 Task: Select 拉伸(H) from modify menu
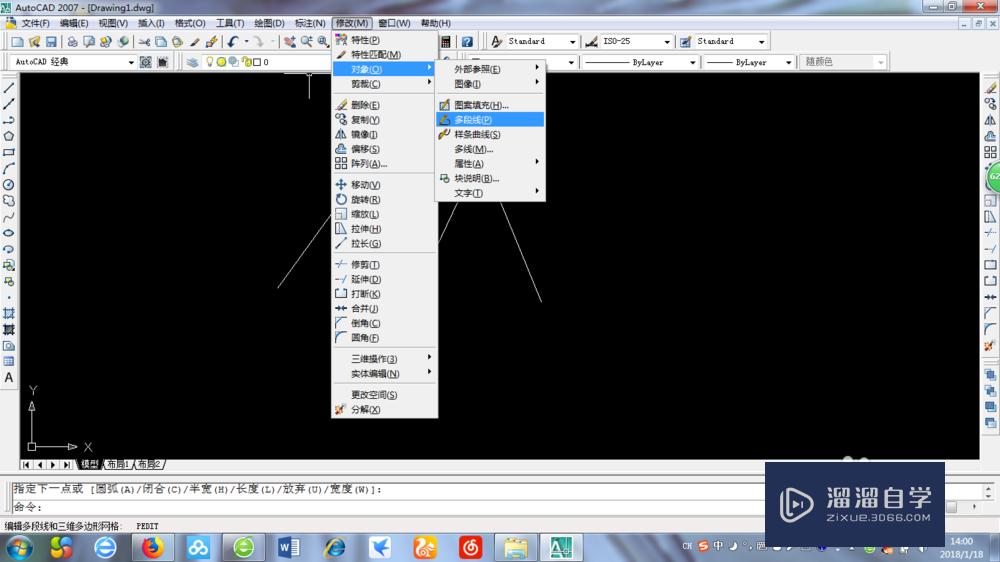pyautogui.click(x=385, y=228)
